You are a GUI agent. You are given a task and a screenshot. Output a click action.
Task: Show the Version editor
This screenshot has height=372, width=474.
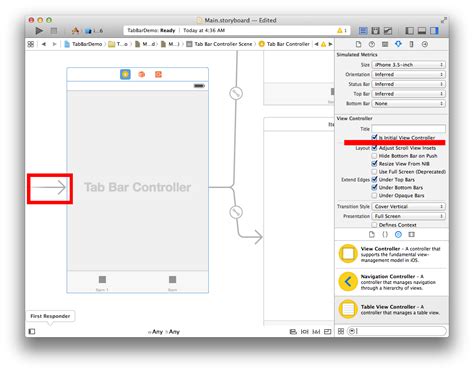click(x=388, y=31)
